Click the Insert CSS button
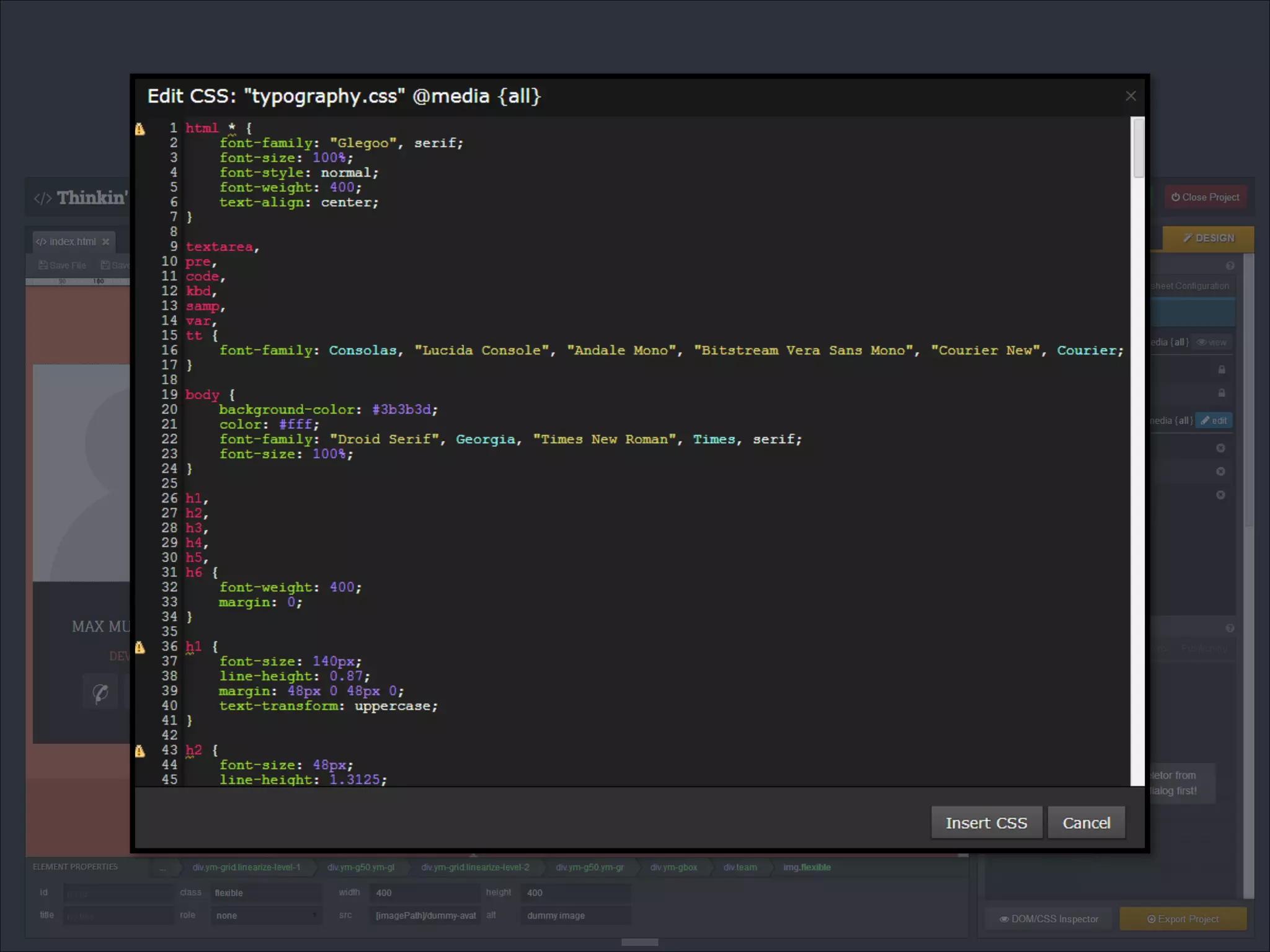This screenshot has width=1270, height=952. click(x=986, y=822)
